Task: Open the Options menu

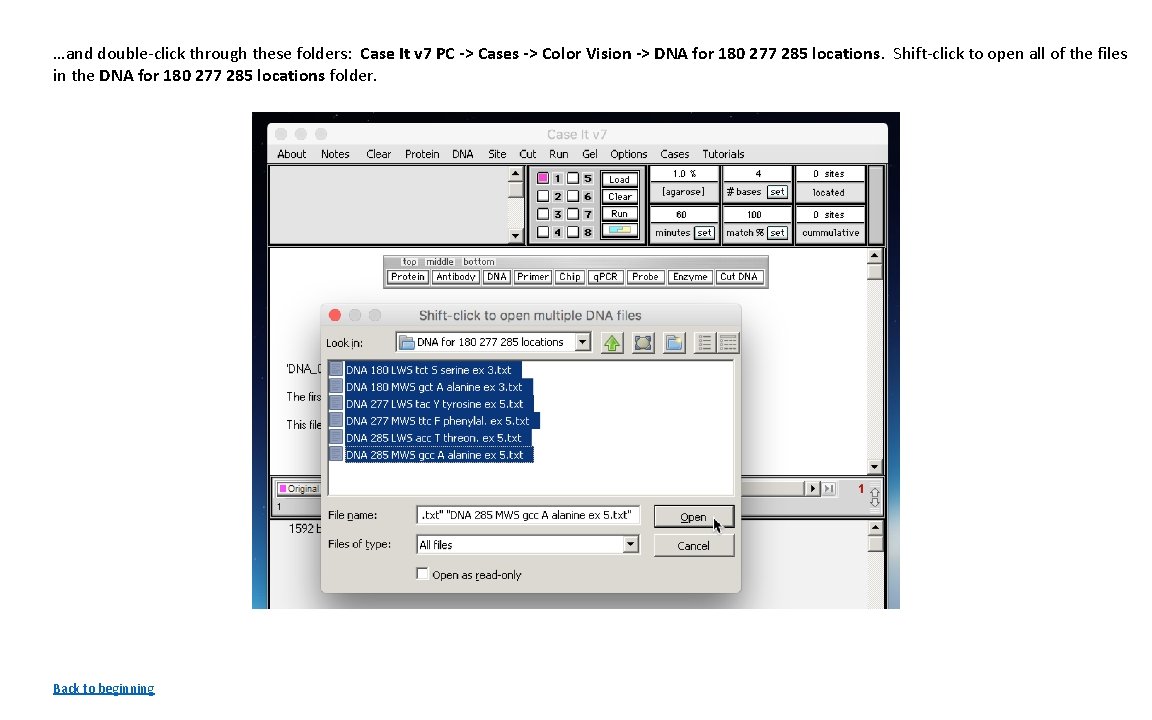Action: pos(628,153)
